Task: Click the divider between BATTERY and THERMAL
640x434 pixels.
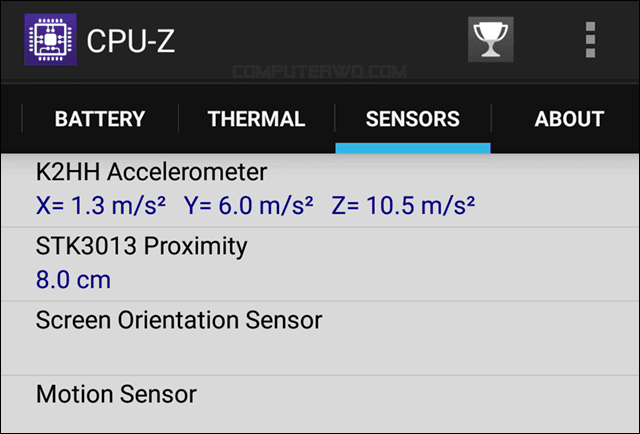Action: (x=178, y=118)
